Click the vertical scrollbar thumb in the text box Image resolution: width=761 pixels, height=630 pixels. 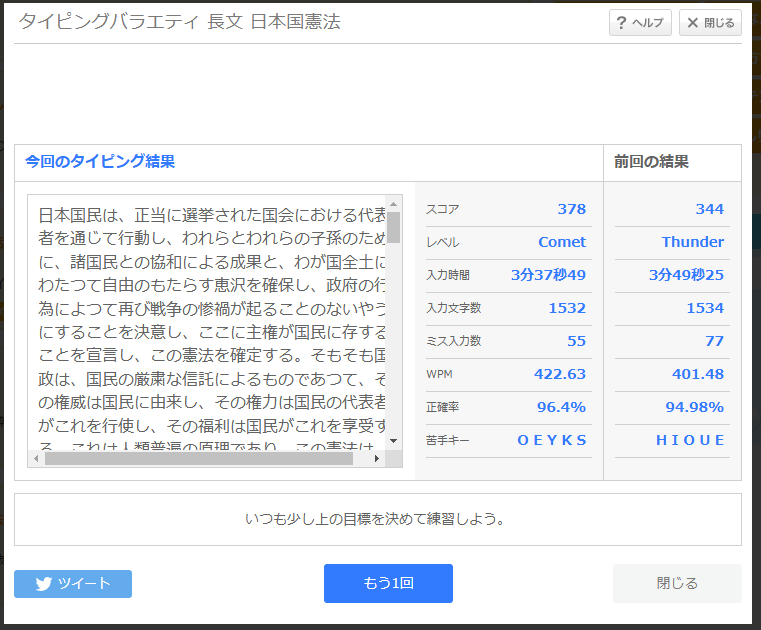click(394, 228)
